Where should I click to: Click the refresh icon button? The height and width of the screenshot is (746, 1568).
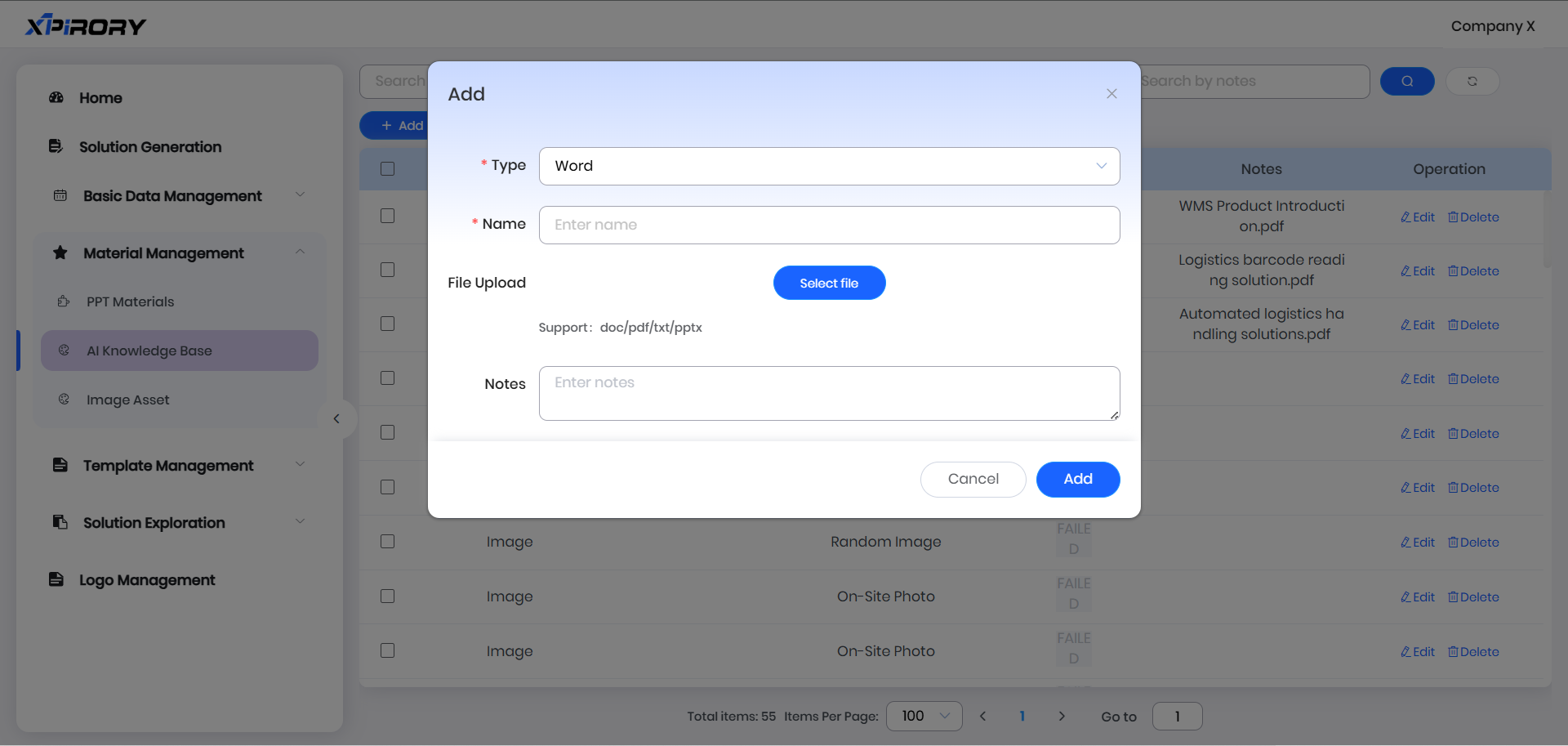click(x=1472, y=81)
